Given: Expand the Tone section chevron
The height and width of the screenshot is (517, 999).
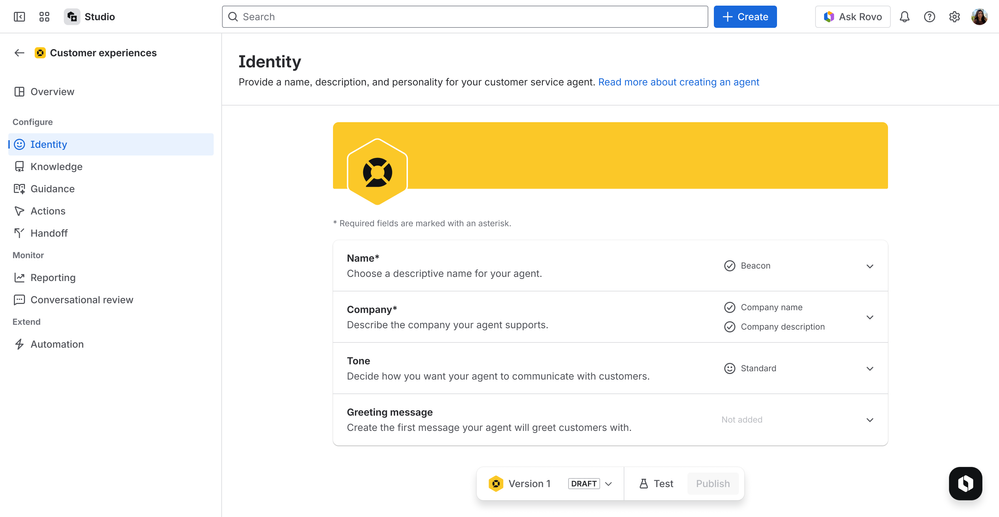Looking at the screenshot, I should point(869,369).
